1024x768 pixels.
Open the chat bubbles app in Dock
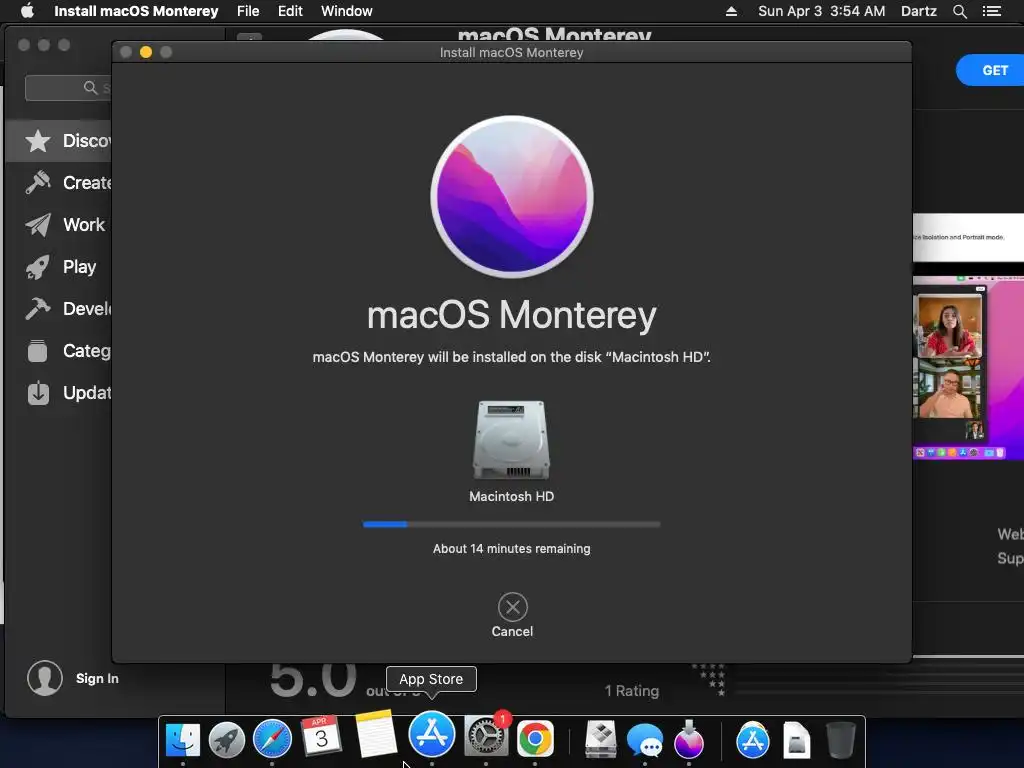point(645,741)
